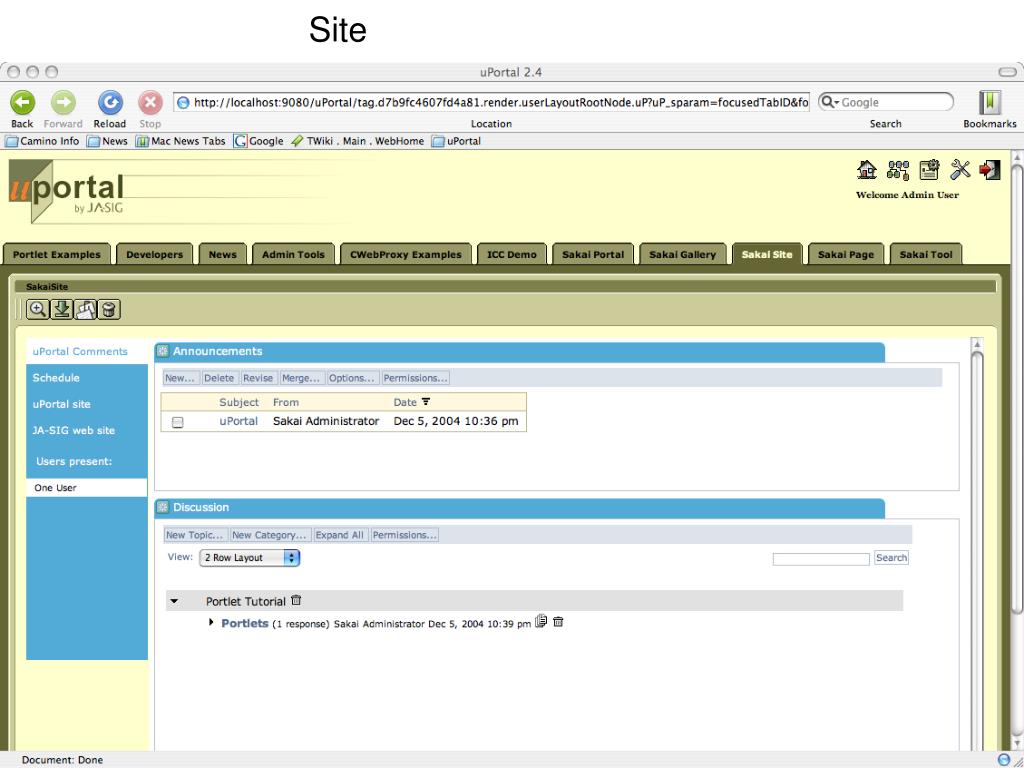Click the announcements Permissions... button
The width and height of the screenshot is (1024, 768).
click(x=415, y=378)
